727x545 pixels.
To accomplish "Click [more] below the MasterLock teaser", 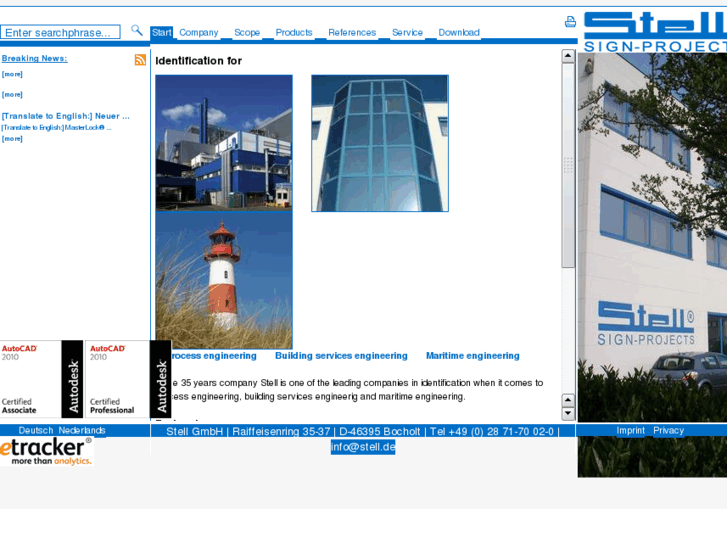I will [12, 139].
